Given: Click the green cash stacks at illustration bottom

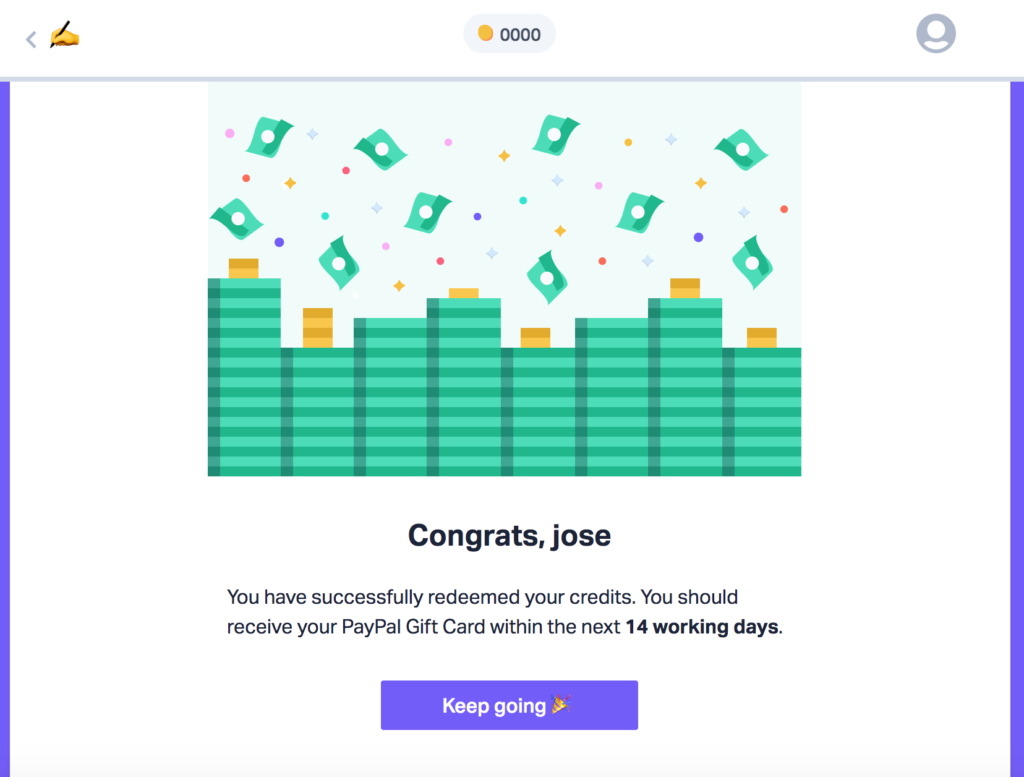Looking at the screenshot, I should pos(504,411).
